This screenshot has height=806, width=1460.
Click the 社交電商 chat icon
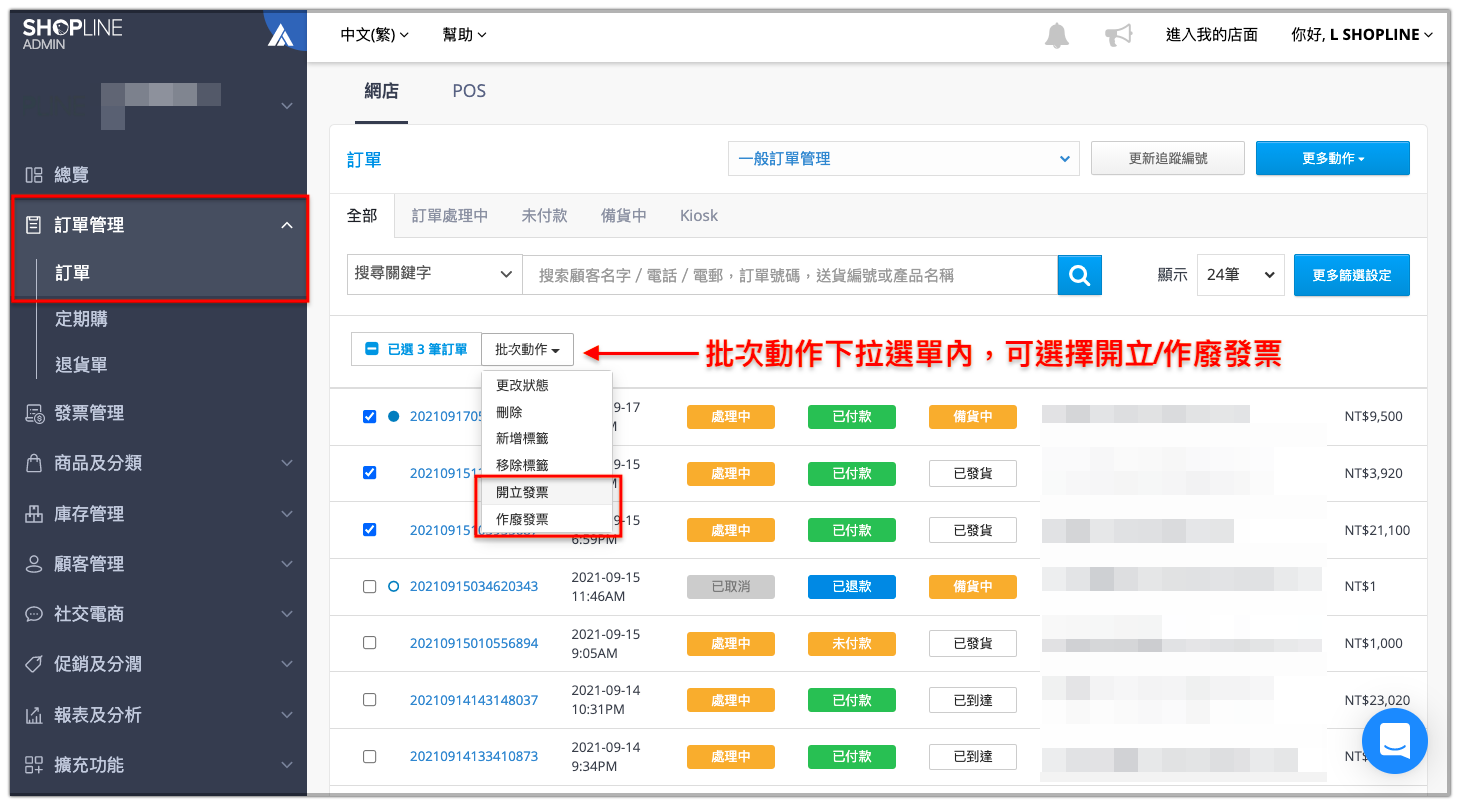tap(34, 614)
